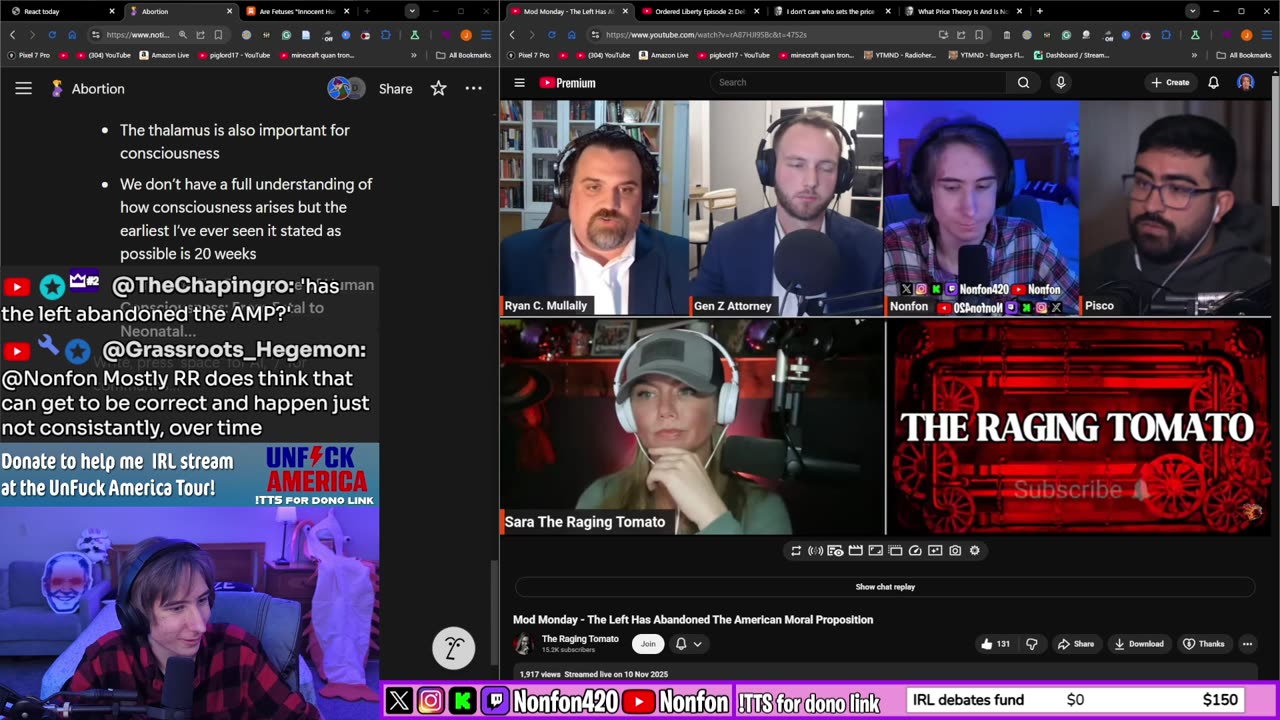Expand subscription notification bell dropdown
Image resolution: width=1280 pixels, height=720 pixels.
point(688,644)
